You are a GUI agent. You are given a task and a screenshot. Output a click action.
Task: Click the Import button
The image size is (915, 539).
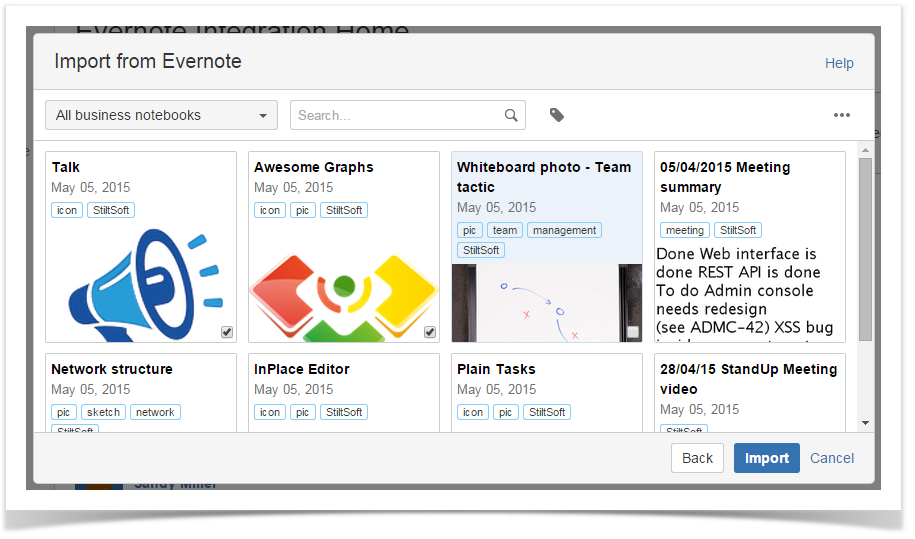coord(766,458)
